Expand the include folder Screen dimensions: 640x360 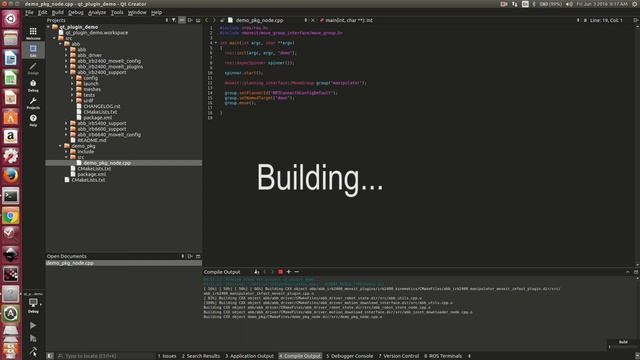point(66,151)
